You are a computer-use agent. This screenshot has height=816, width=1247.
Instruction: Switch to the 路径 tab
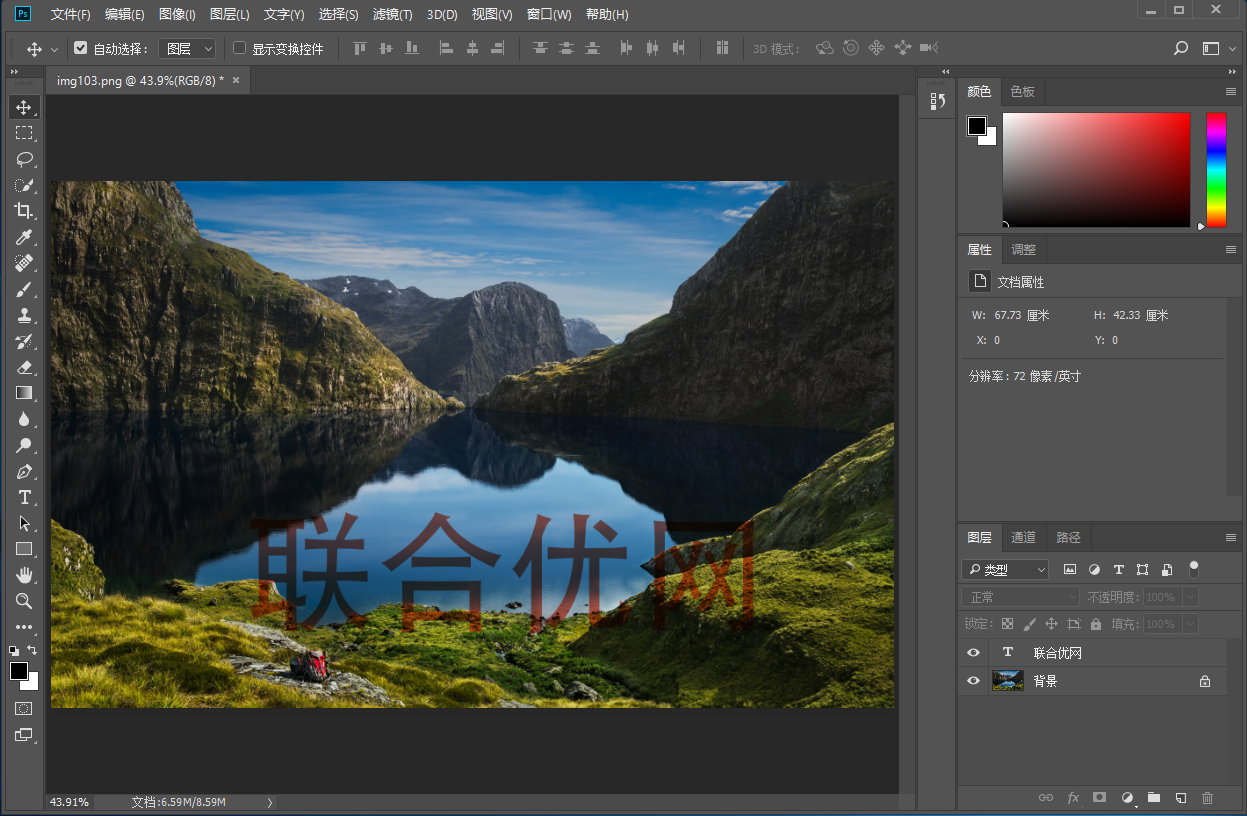[x=1068, y=538]
